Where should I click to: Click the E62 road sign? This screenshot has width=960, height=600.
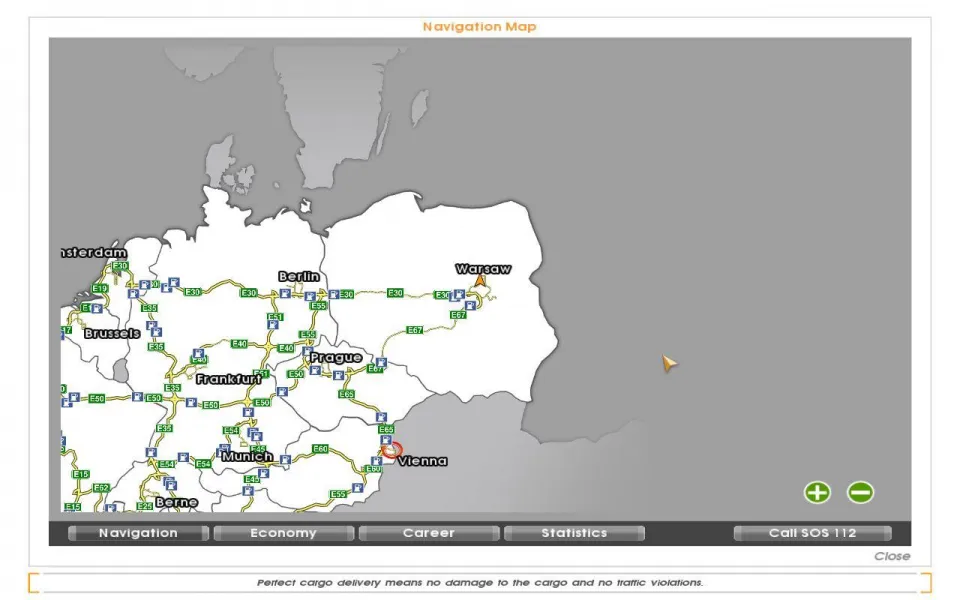click(101, 488)
